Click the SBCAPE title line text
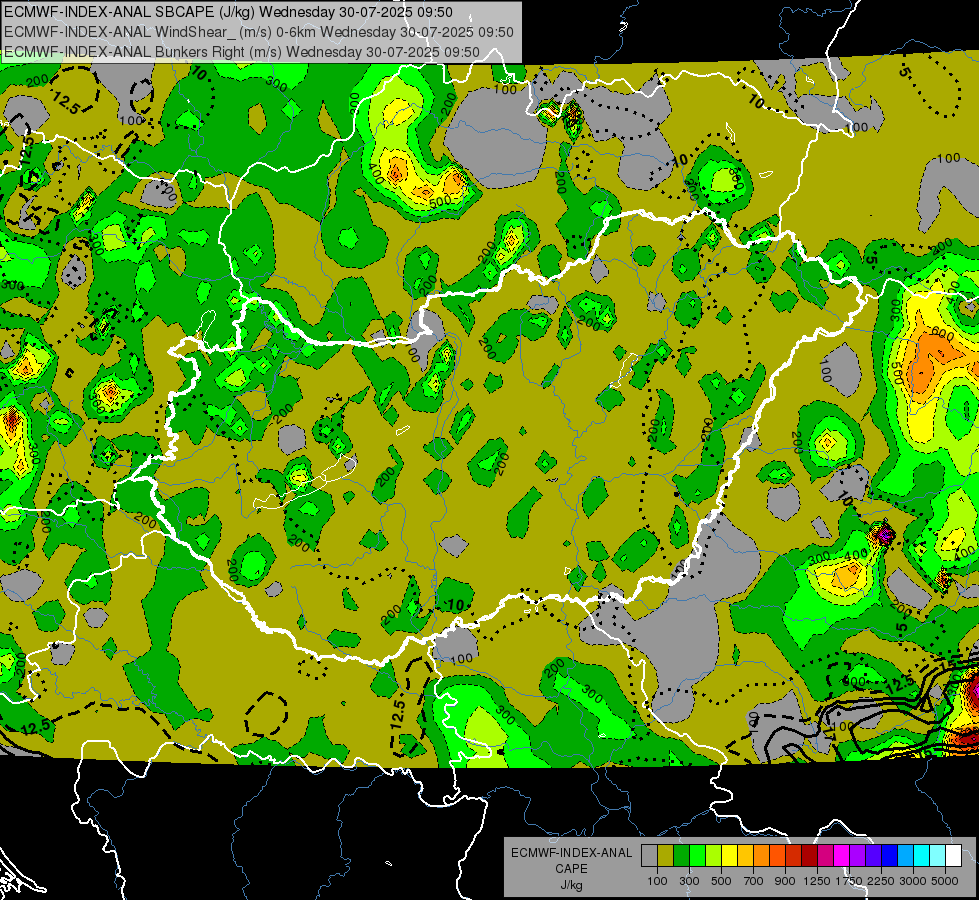 [229, 12]
